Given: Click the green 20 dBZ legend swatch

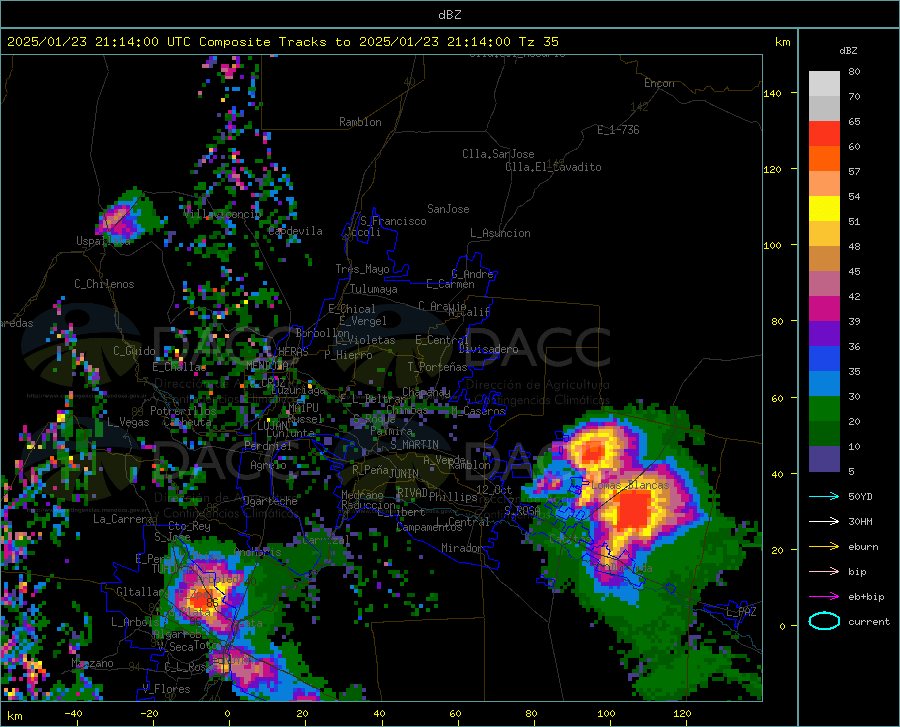Looking at the screenshot, I should pyautogui.click(x=824, y=409).
